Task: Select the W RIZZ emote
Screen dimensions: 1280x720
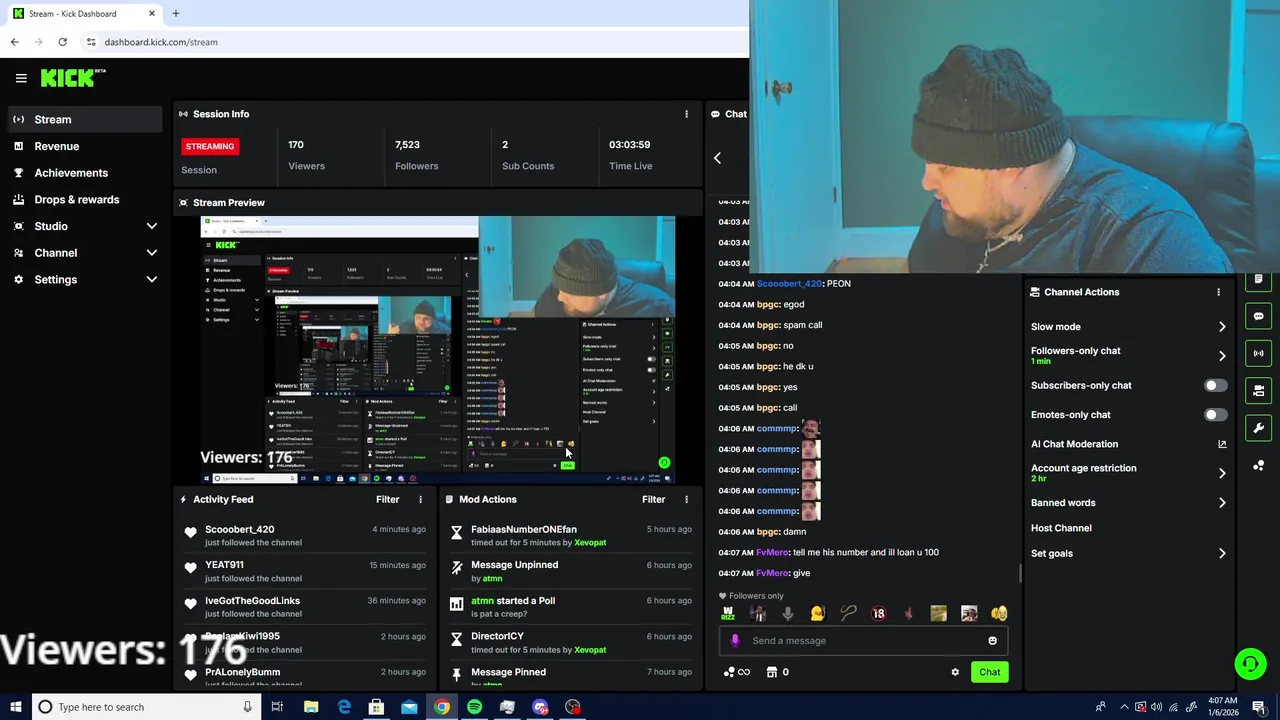Action: tap(728, 614)
